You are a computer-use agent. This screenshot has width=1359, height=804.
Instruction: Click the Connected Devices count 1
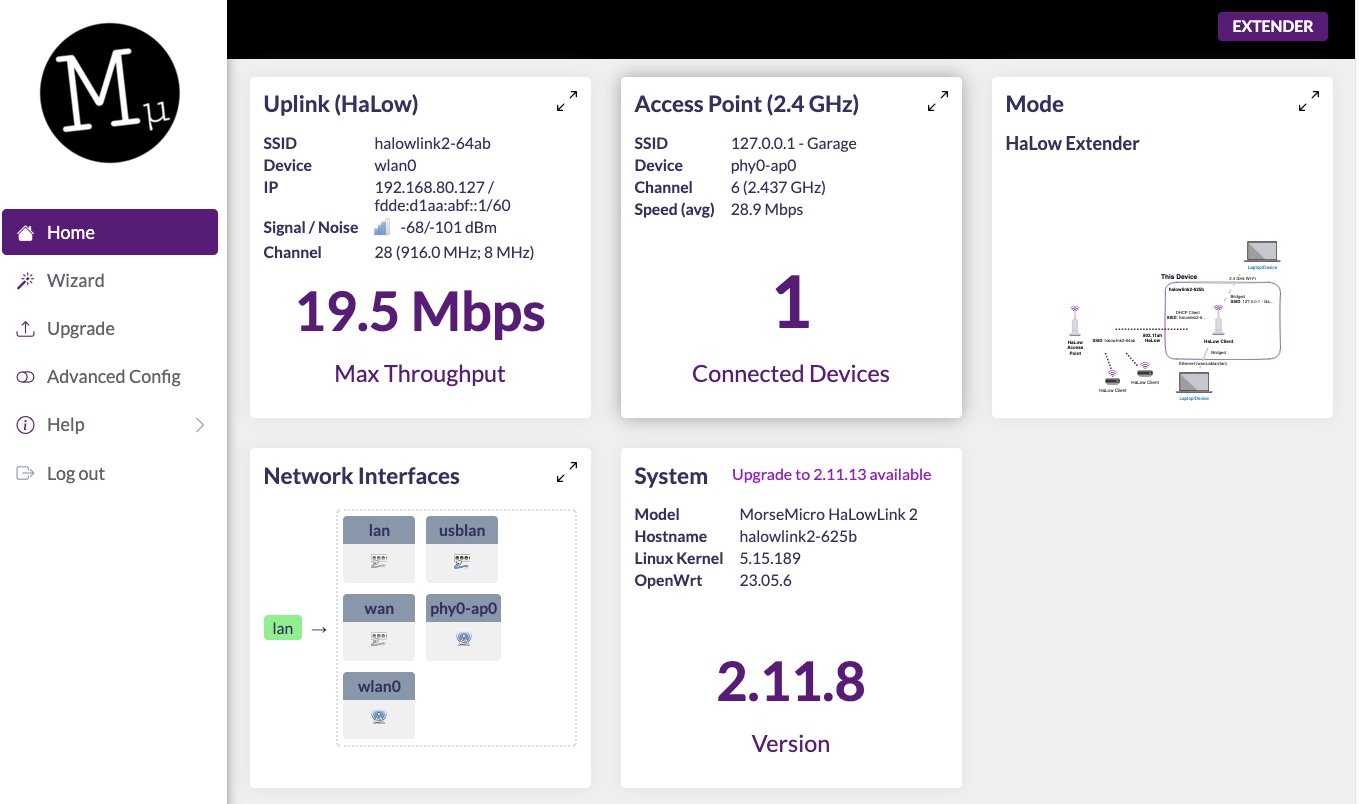point(791,303)
